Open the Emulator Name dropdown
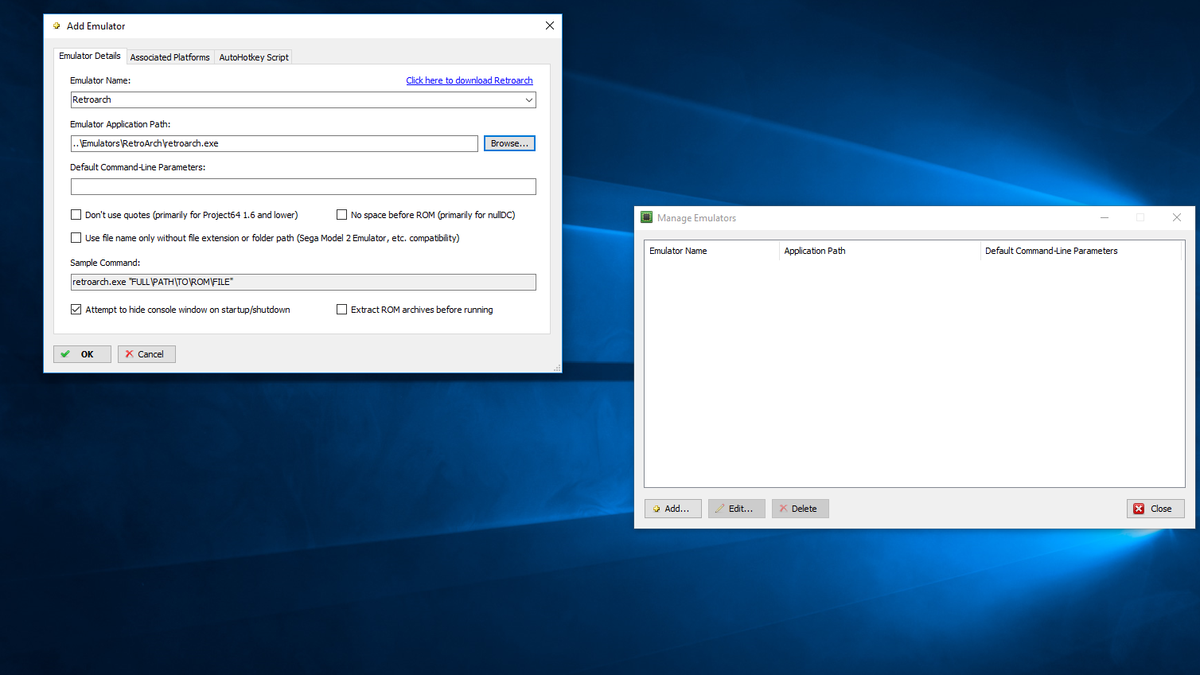Image resolution: width=1200 pixels, height=675 pixels. point(529,100)
